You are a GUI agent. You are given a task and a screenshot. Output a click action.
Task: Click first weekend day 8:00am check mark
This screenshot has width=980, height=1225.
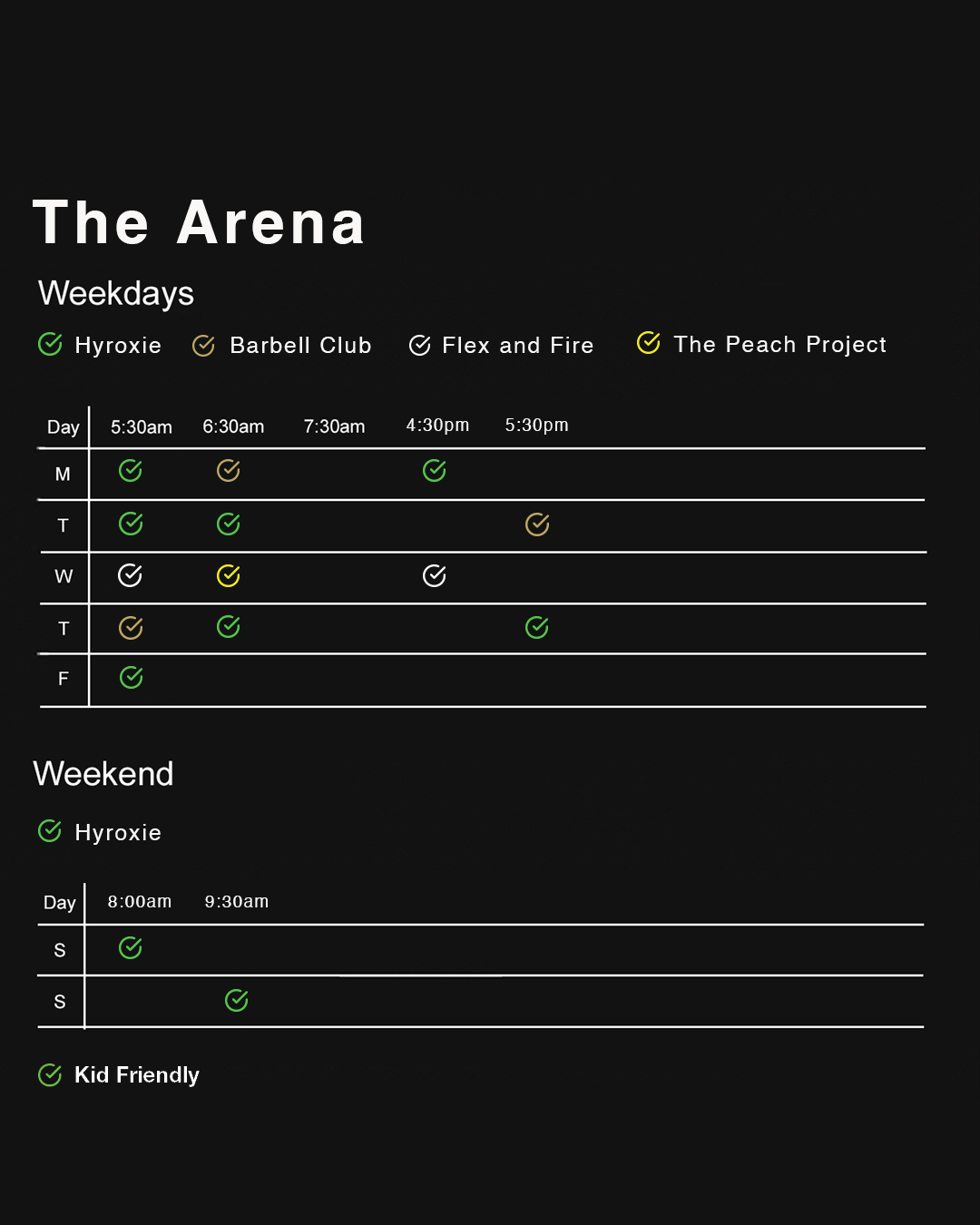point(131,948)
